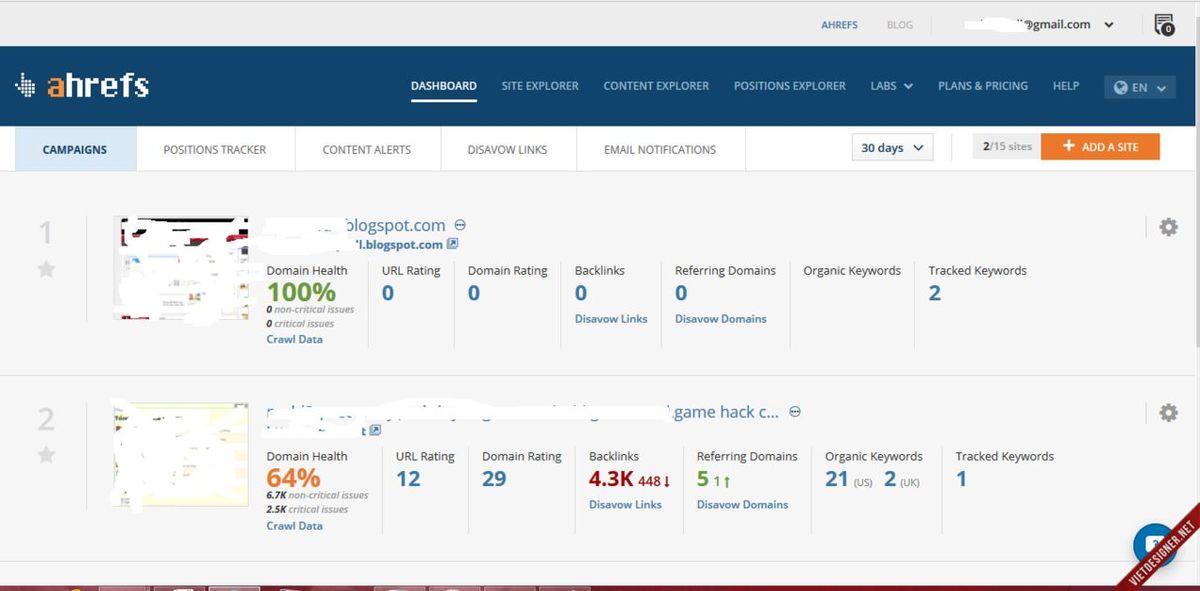Click the 6.7K non-critical issues text
Screen dimensions: 1200x591
[317, 495]
